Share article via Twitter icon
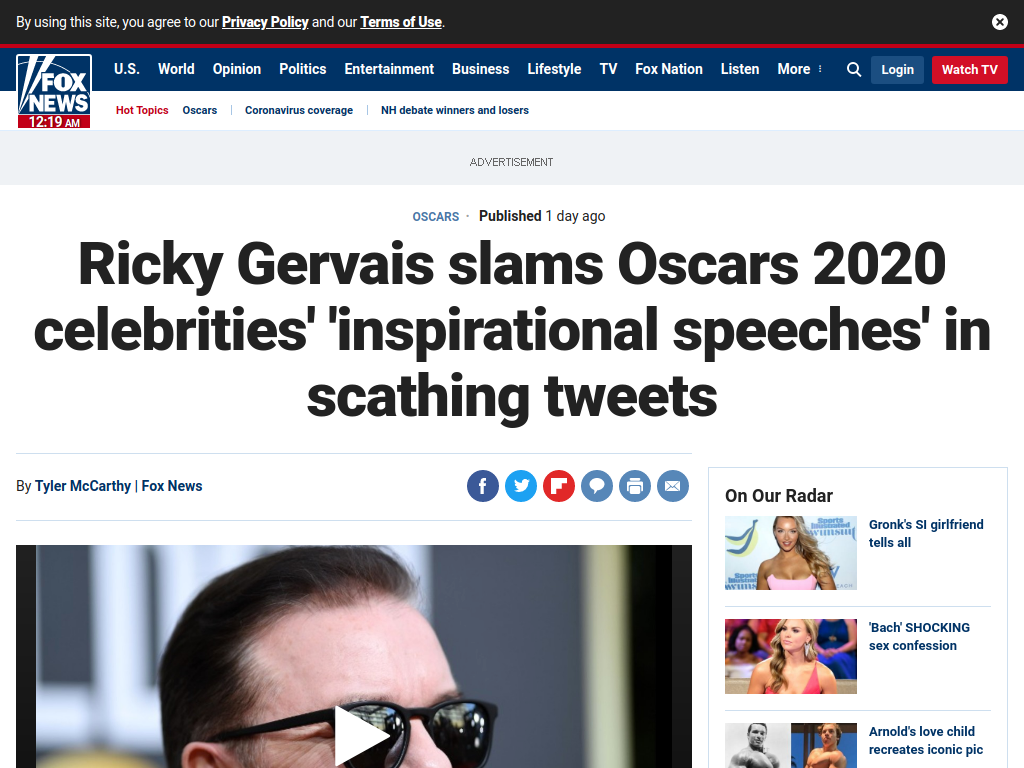The image size is (1024, 768). click(x=521, y=486)
